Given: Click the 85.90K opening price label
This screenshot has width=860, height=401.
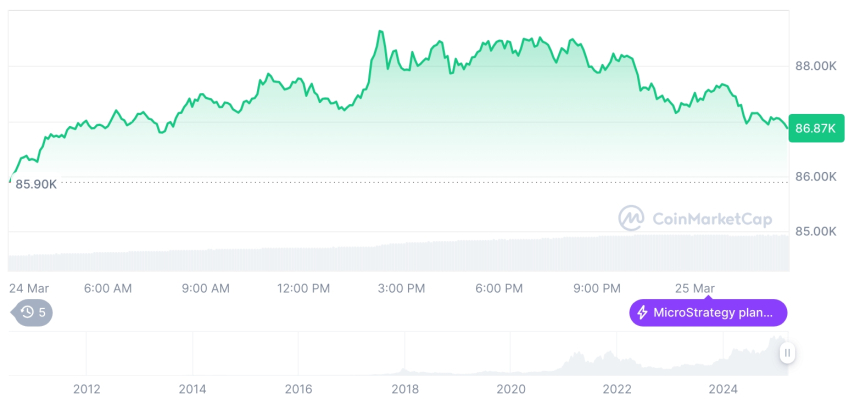Looking at the screenshot, I should pos(36,184).
